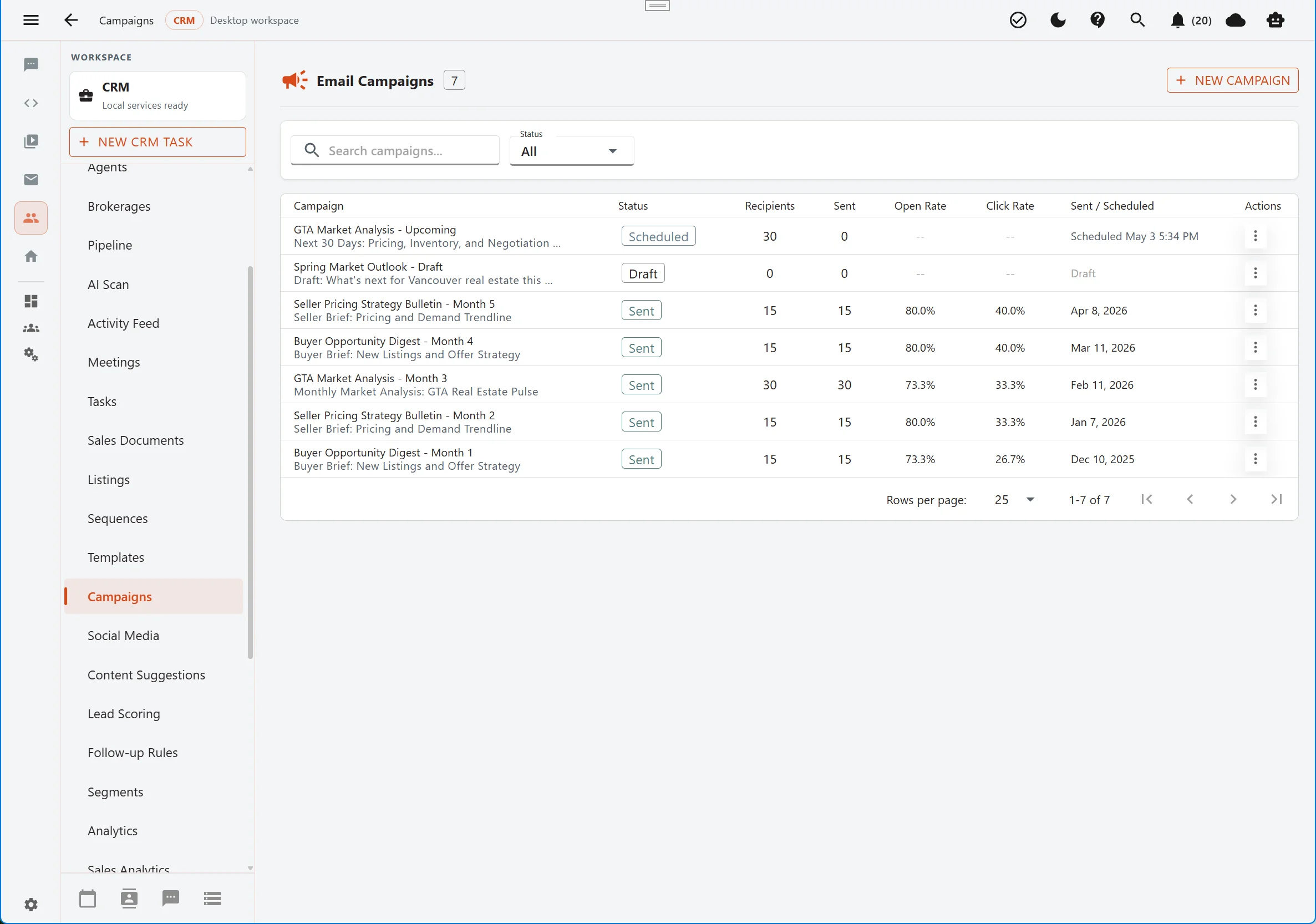Open Templates in sidebar
This screenshot has width=1316, height=924.
[x=154, y=557]
